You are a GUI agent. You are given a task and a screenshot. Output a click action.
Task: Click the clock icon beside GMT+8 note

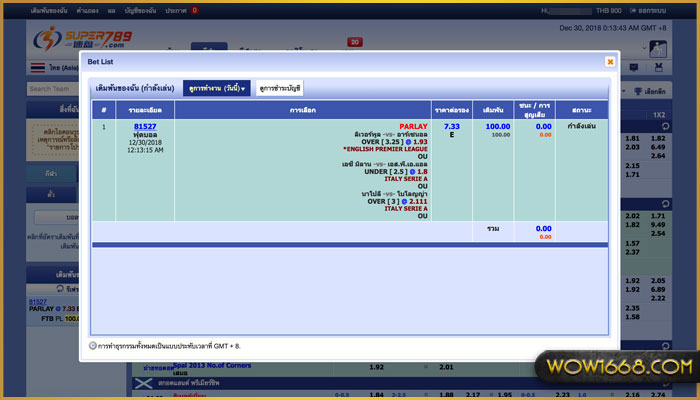point(93,345)
